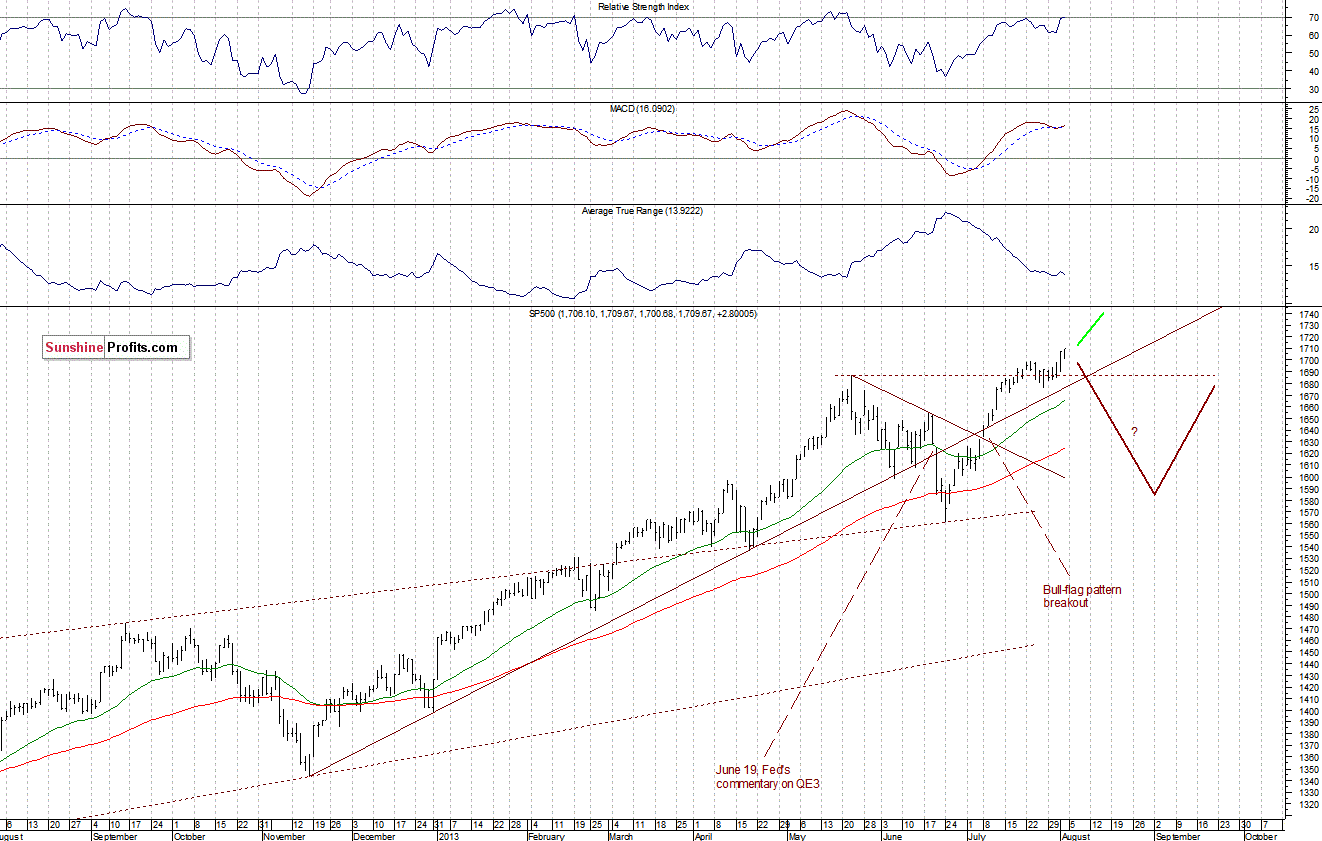Screen dimensions: 1322x841
Task: Click the 1600 level on price axis
Action: pyautogui.click(x=1307, y=478)
